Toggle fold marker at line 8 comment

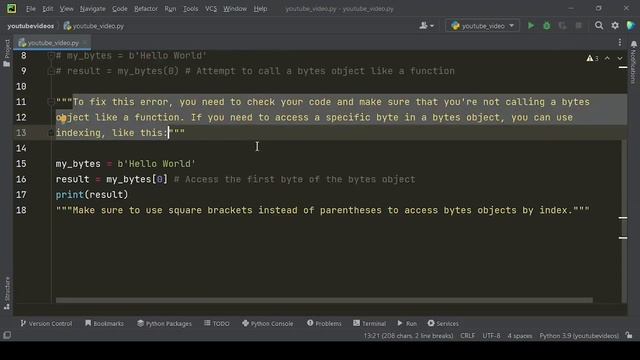(51, 56)
